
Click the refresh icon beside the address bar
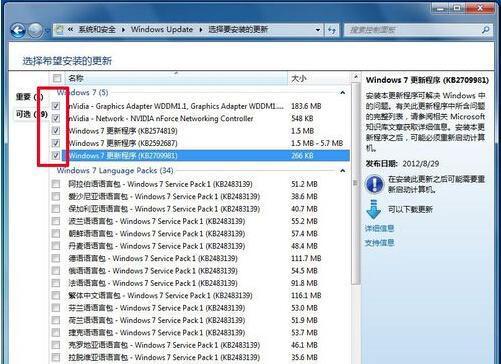tap(332, 30)
